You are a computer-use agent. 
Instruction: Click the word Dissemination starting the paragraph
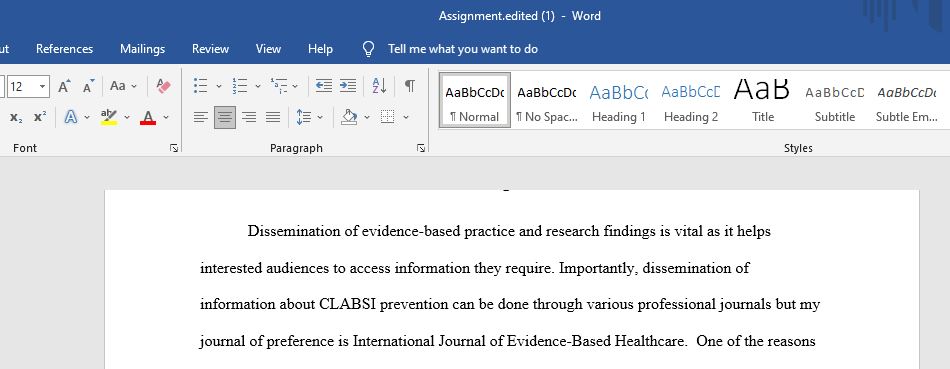(295, 231)
